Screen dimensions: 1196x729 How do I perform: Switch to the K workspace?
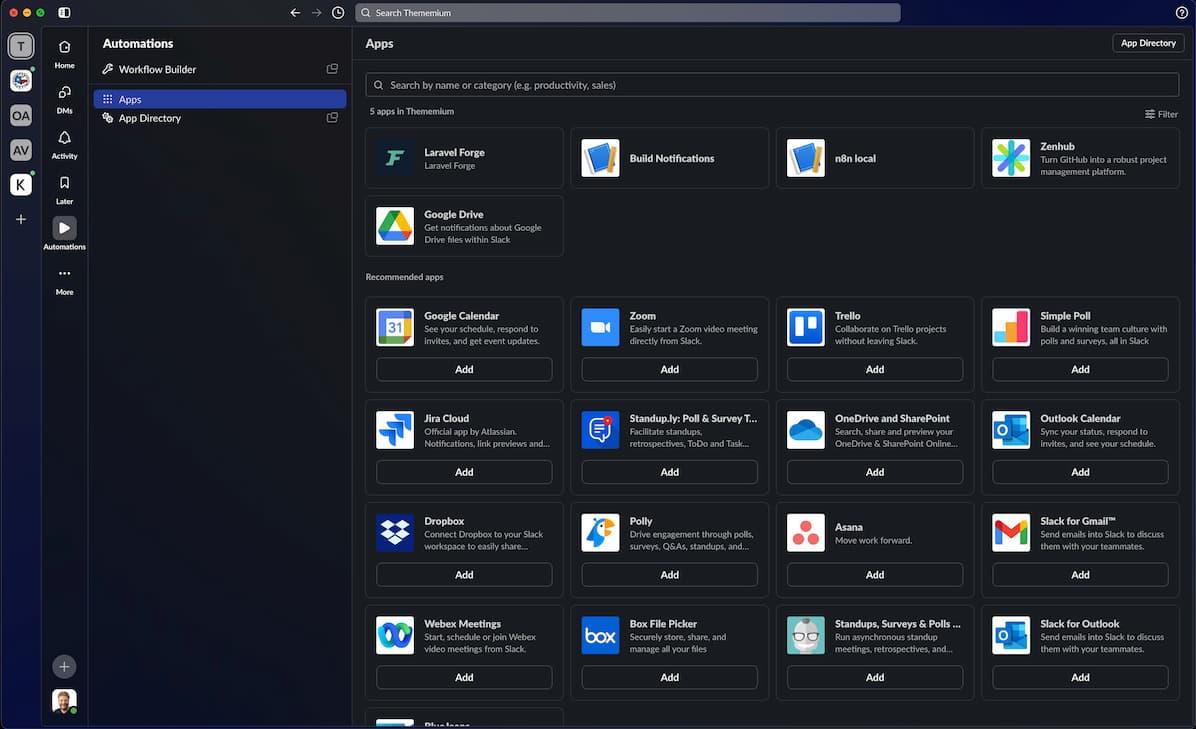point(21,185)
